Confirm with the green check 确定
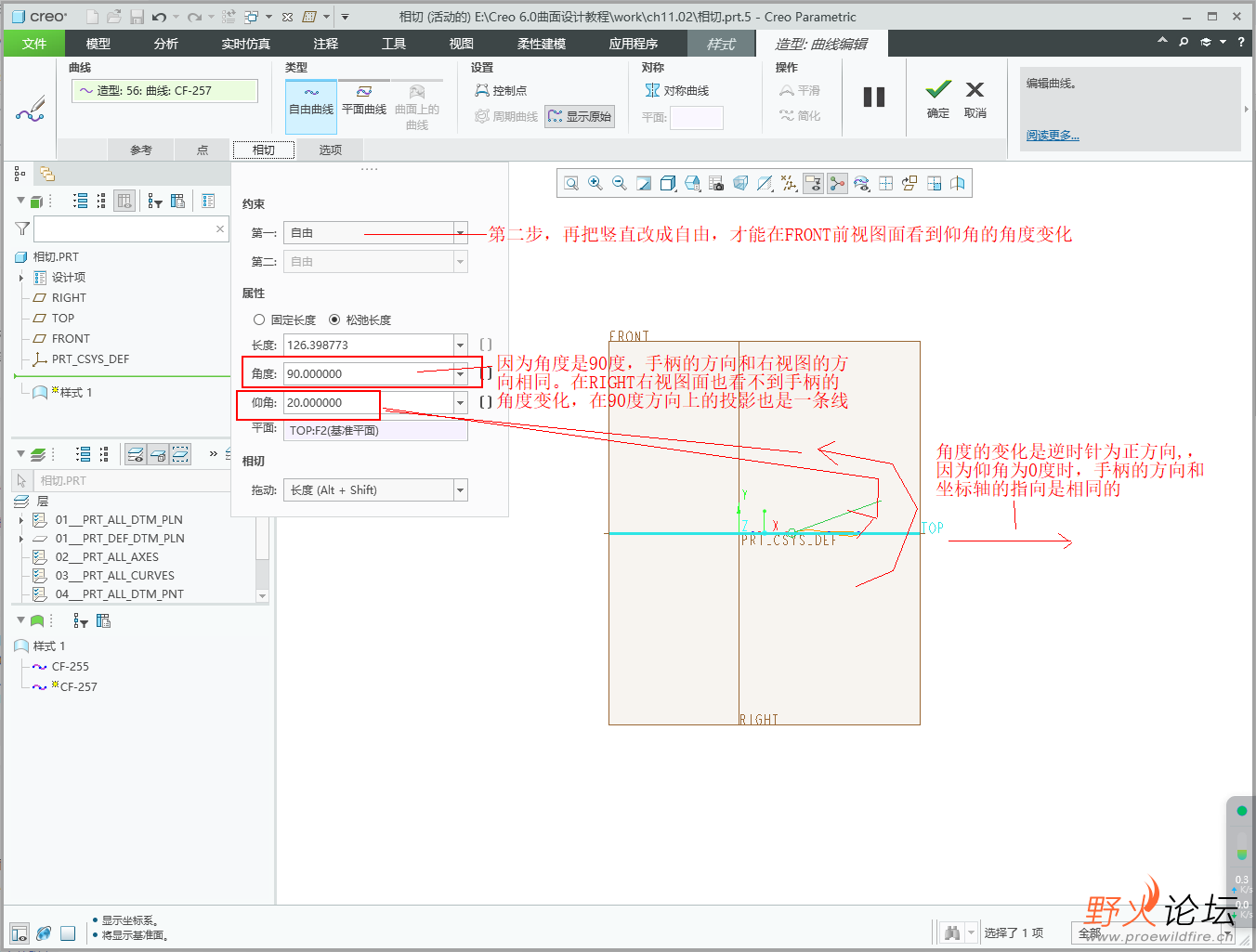This screenshot has height=952, width=1256. point(938,98)
